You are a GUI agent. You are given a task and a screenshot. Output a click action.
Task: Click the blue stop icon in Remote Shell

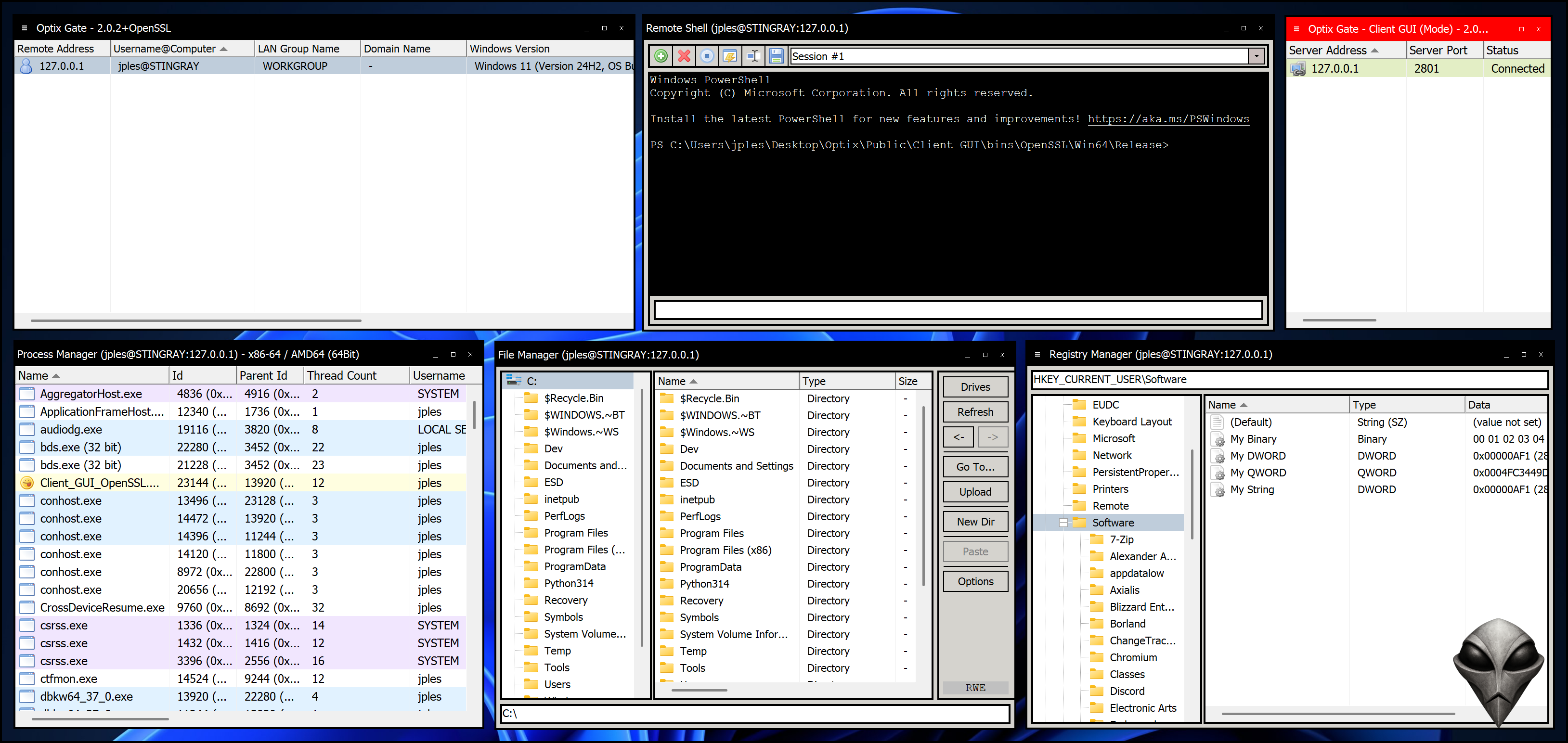707,57
